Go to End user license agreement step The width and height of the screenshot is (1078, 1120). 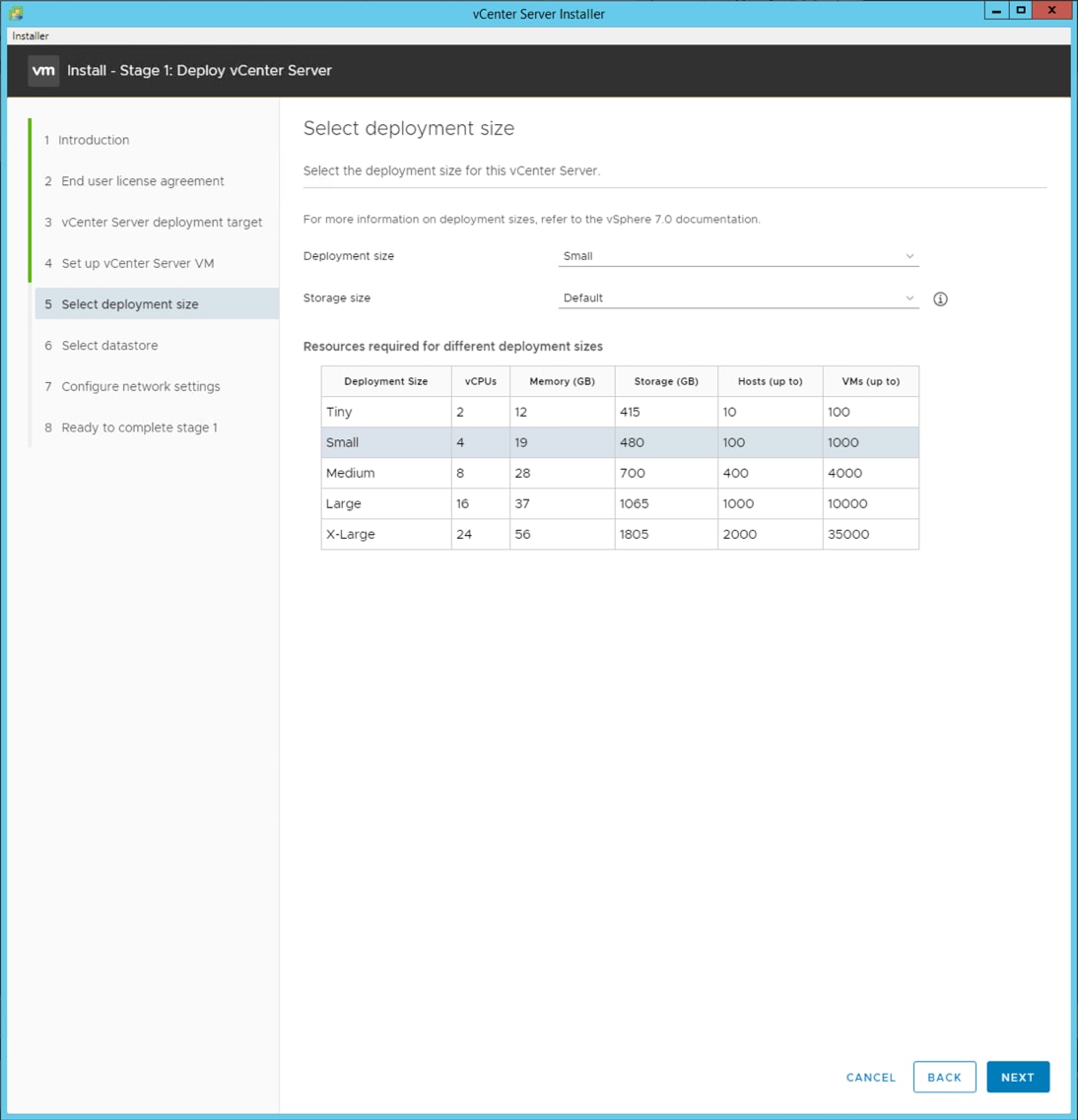pos(134,181)
